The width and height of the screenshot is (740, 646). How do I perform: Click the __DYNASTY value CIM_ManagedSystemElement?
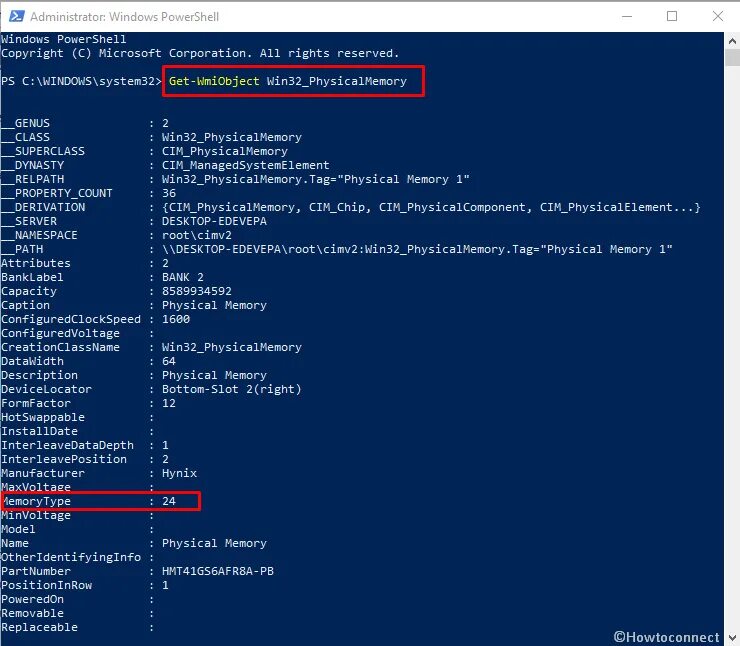coord(245,165)
